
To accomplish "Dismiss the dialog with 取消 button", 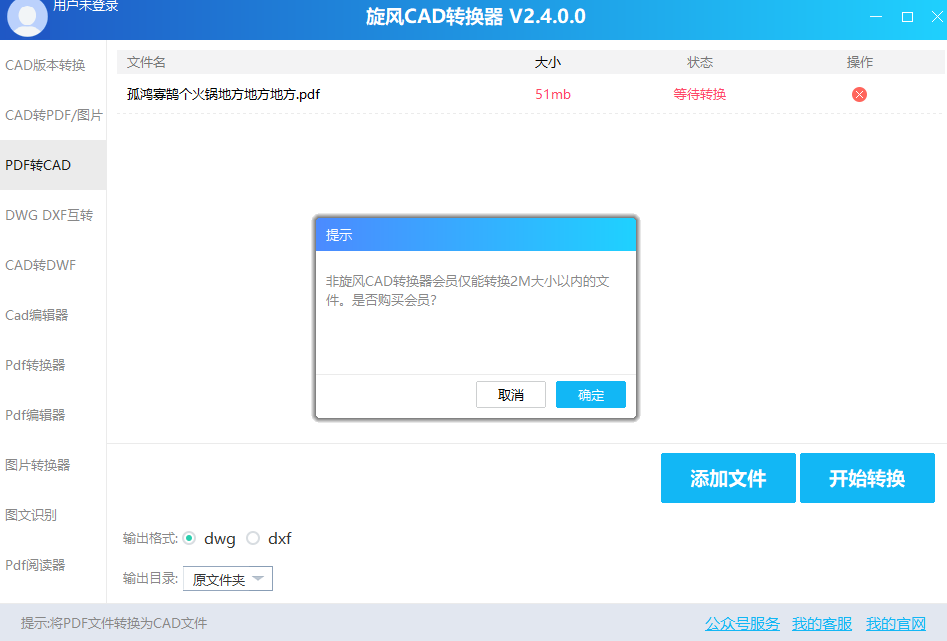I will tap(511, 394).
